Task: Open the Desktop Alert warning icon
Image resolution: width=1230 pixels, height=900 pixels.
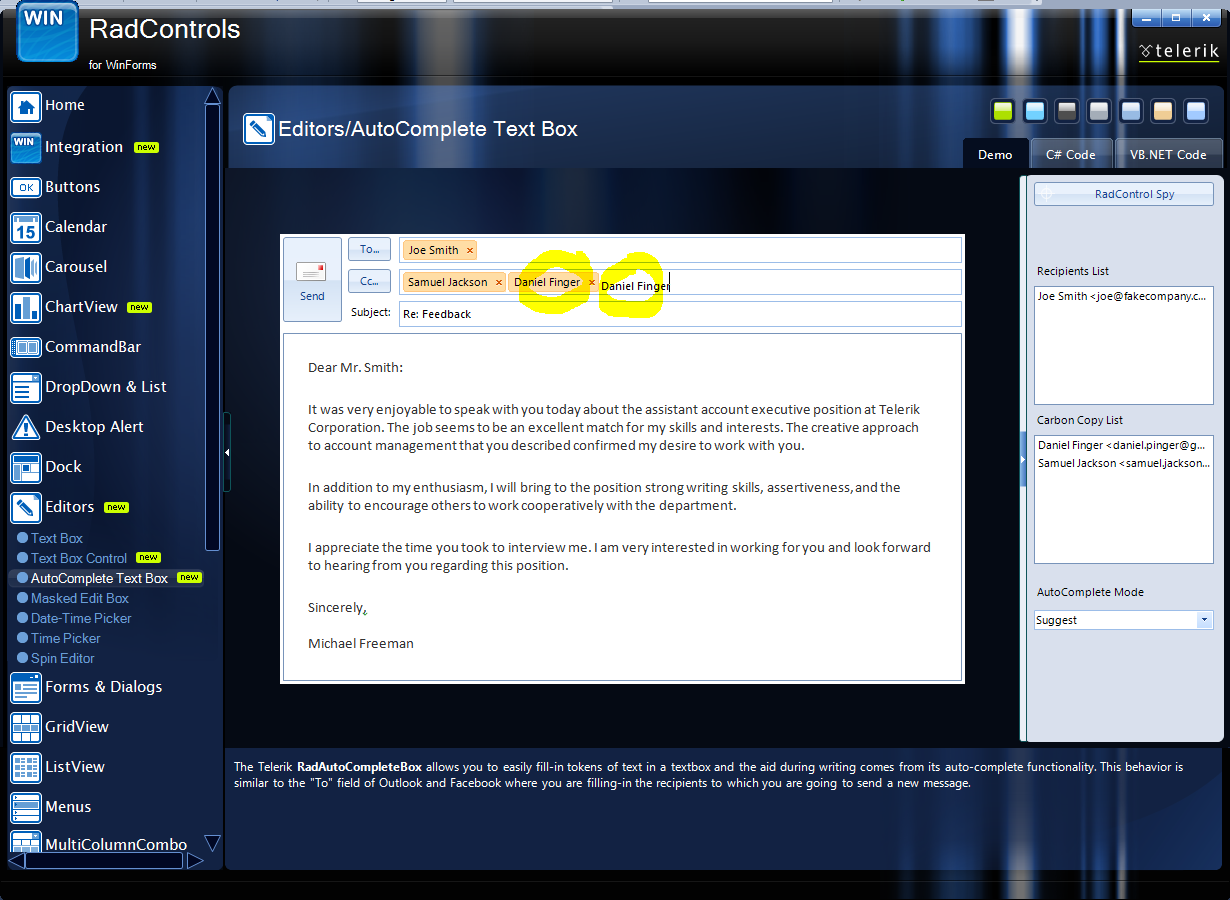Action: pyautogui.click(x=25, y=427)
